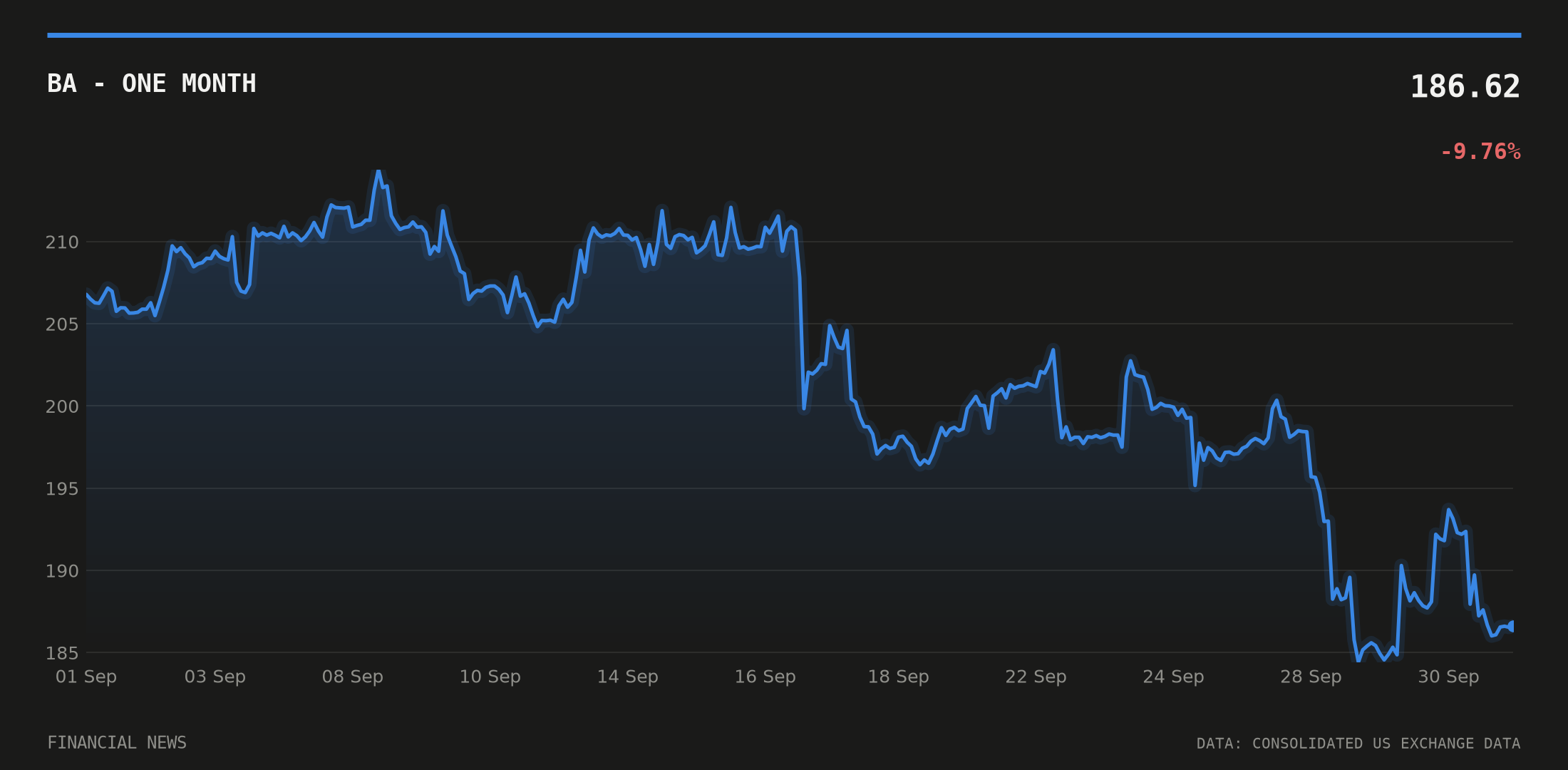This screenshot has height=770, width=1568.
Task: Click the -9.76% change value
Action: pos(1480,152)
